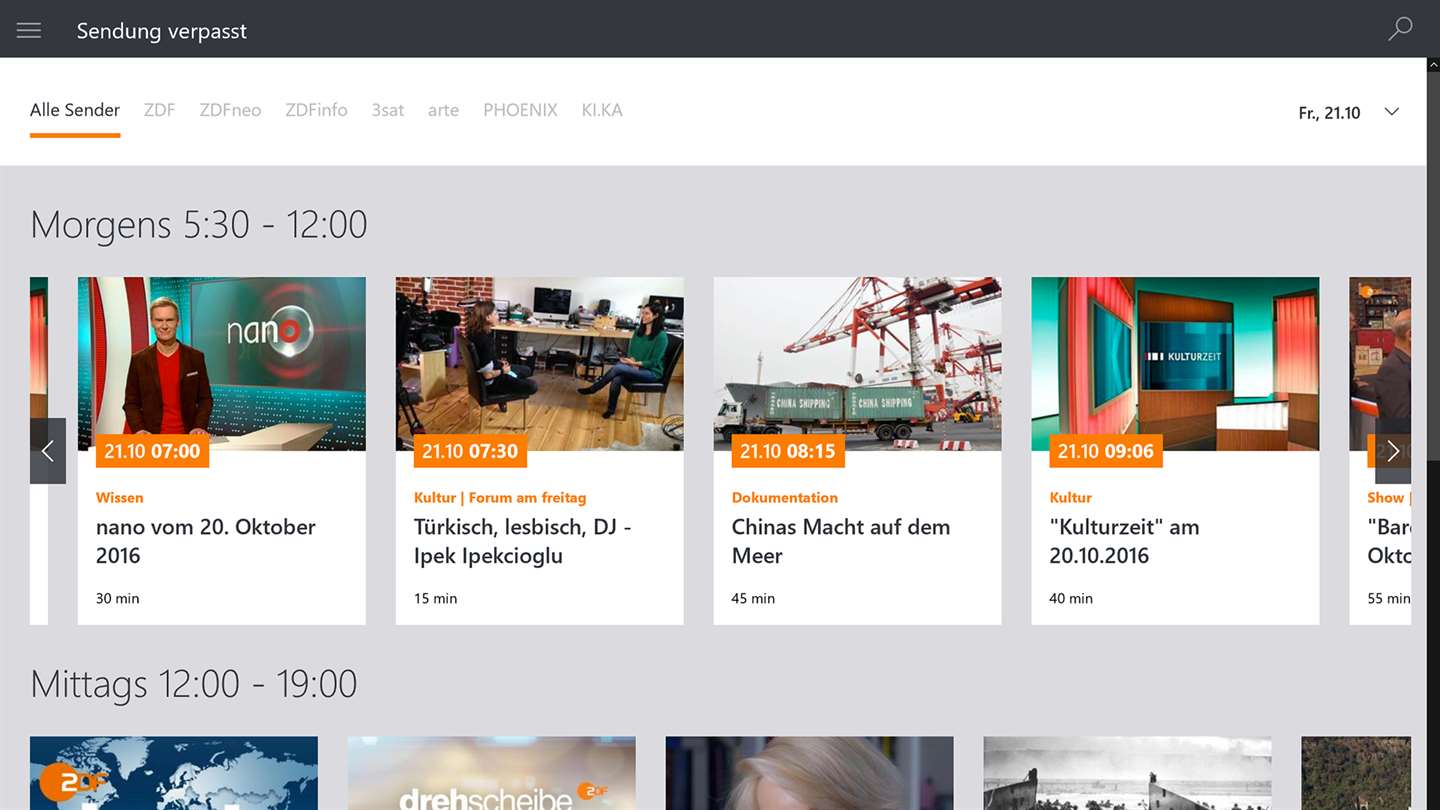This screenshot has width=1440, height=810.
Task: Open the Kulturzeit studio thumbnail
Action: [x=1176, y=364]
